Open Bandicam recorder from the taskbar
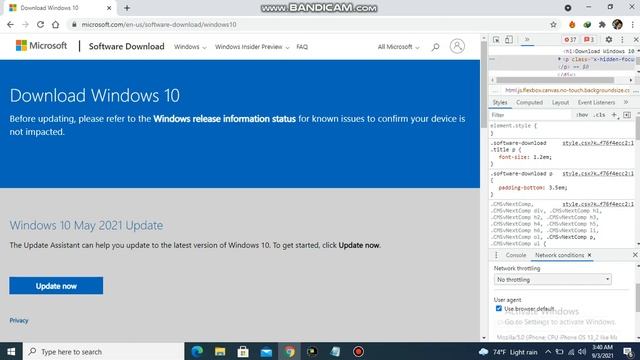This screenshot has width=640, height=360. [358, 351]
